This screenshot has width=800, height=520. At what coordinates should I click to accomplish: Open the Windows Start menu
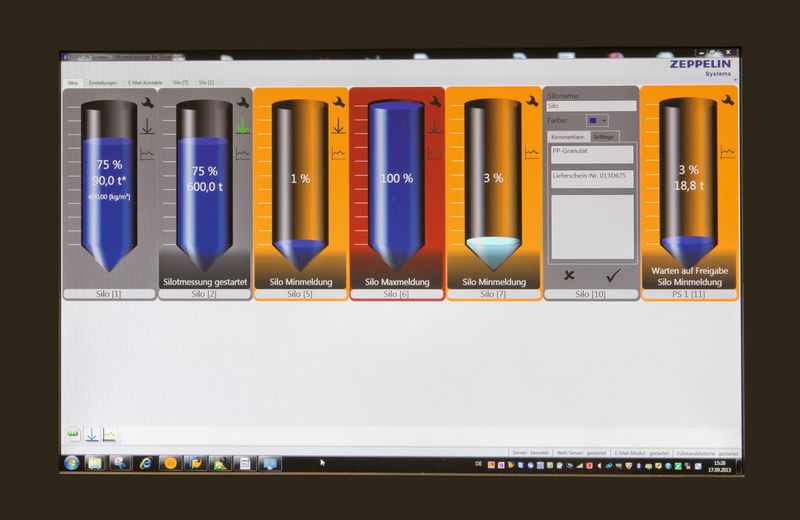[x=72, y=463]
